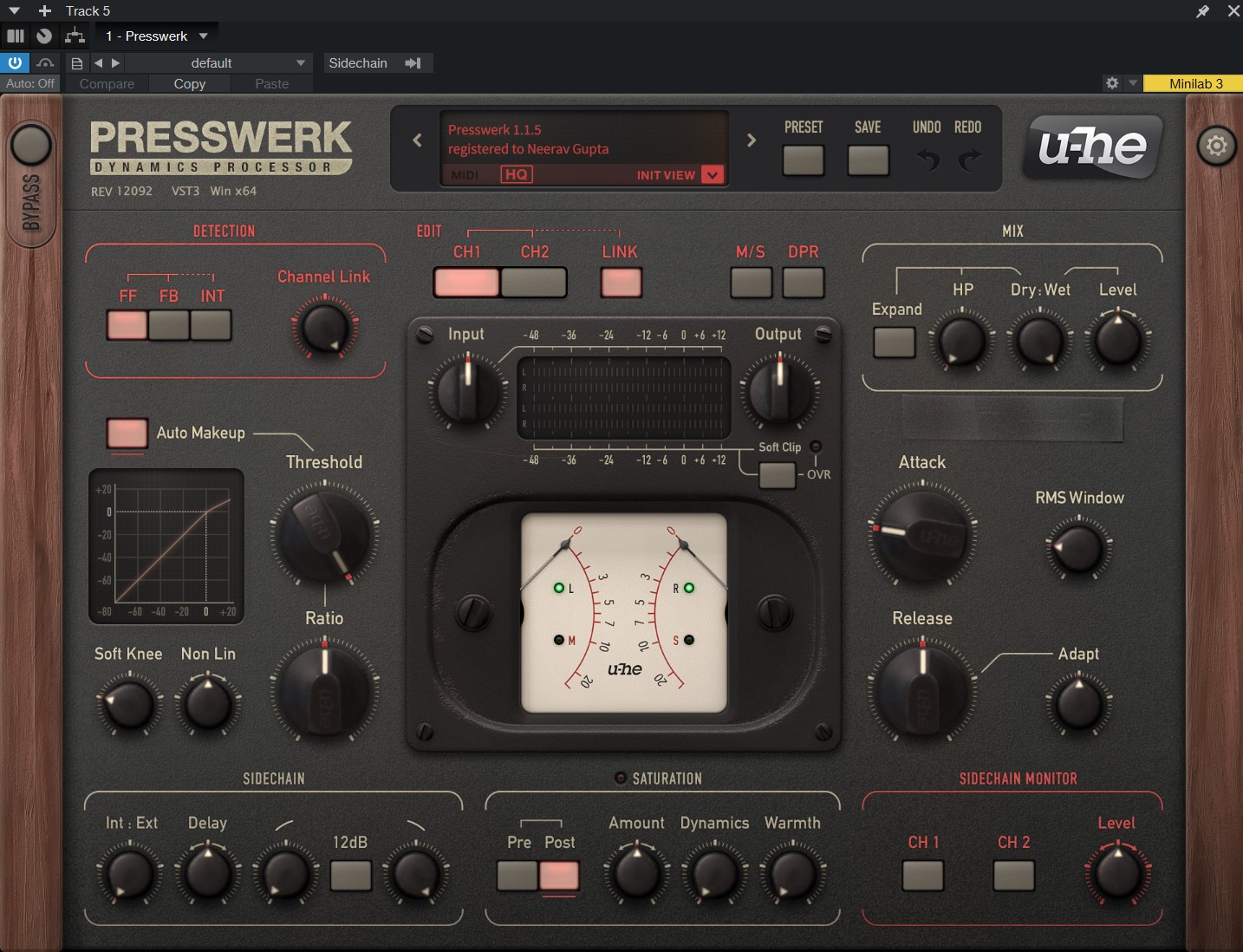Open the INIT VIEW dropdown arrow
This screenshot has height=952, width=1243.
[712, 174]
